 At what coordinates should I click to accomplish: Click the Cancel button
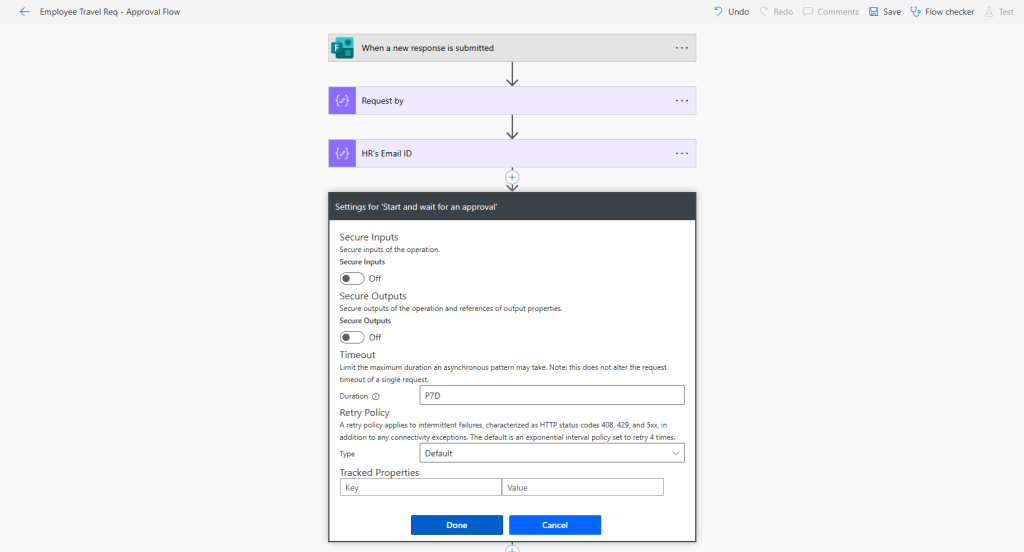pyautogui.click(x=554, y=525)
